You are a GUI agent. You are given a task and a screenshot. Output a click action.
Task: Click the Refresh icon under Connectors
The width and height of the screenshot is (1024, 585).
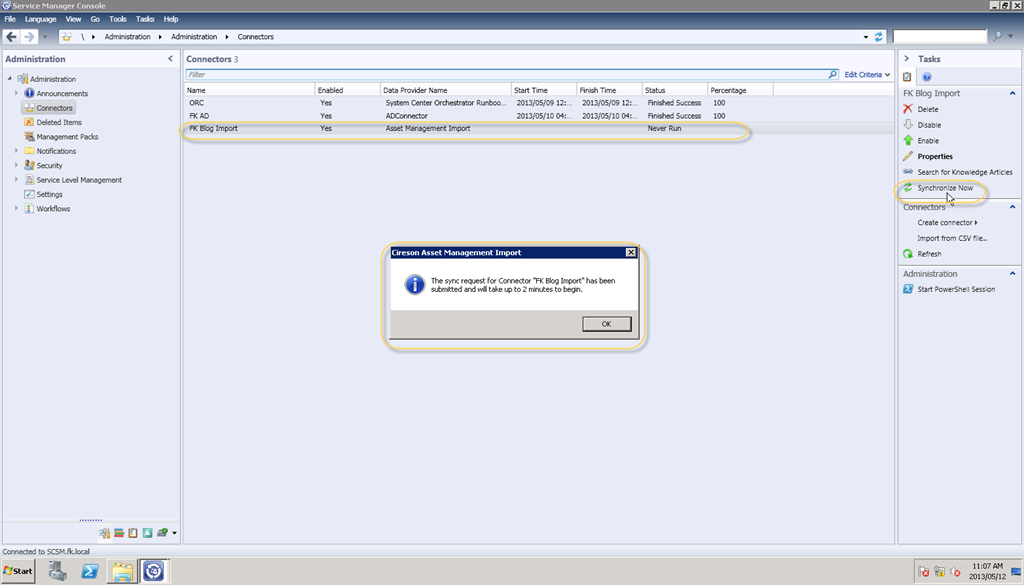(x=908, y=254)
